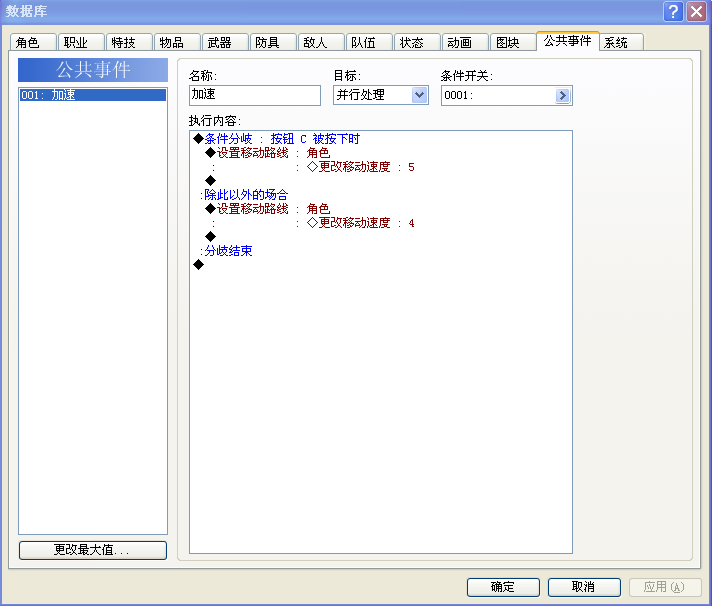Switch to the 动画 tab
Screen dimensions: 712x606
pos(466,42)
